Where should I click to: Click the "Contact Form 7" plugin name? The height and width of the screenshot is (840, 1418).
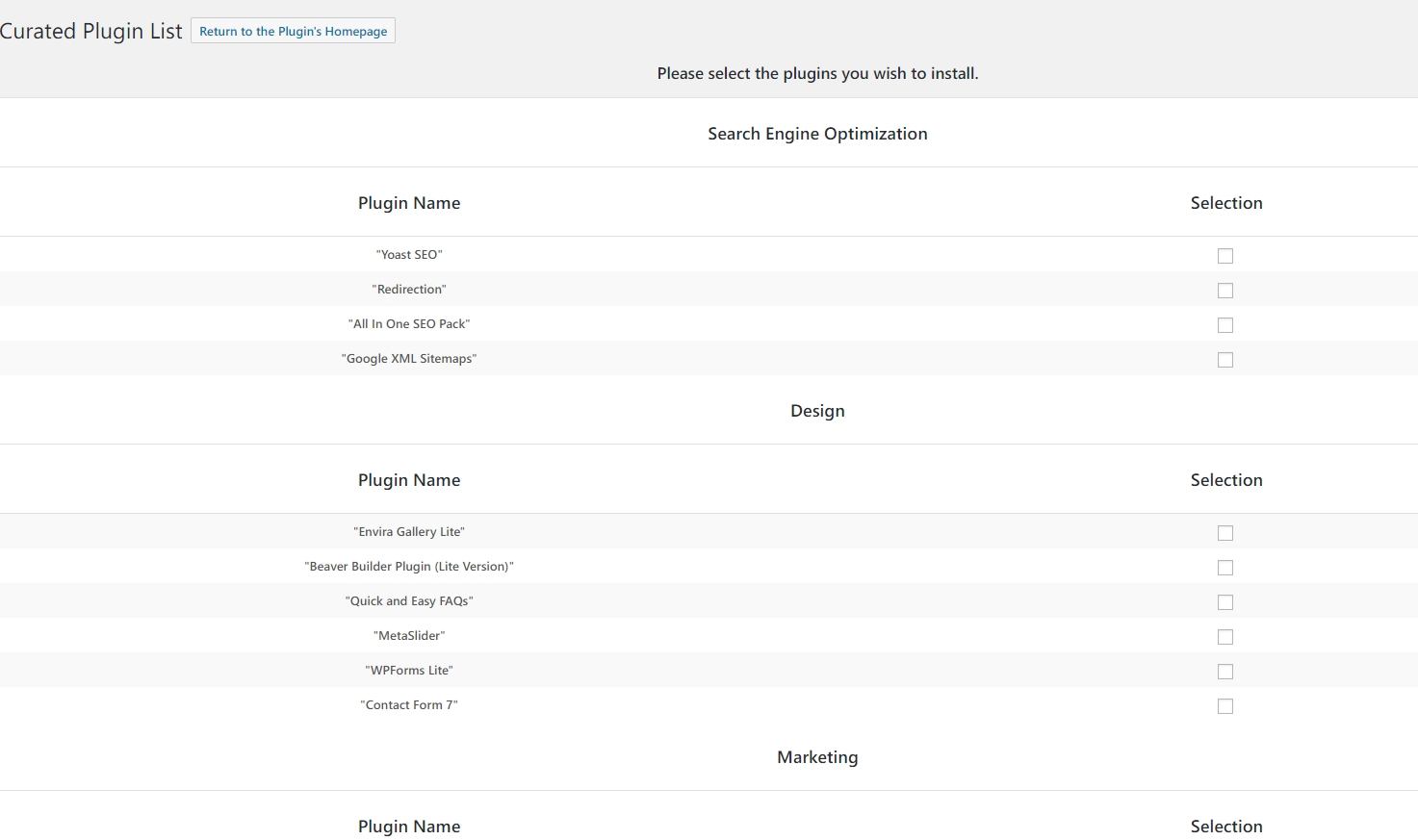tap(409, 705)
